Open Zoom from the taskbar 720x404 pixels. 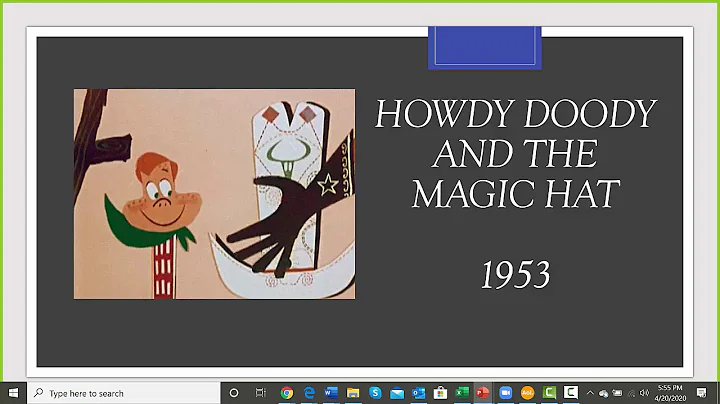(506, 393)
